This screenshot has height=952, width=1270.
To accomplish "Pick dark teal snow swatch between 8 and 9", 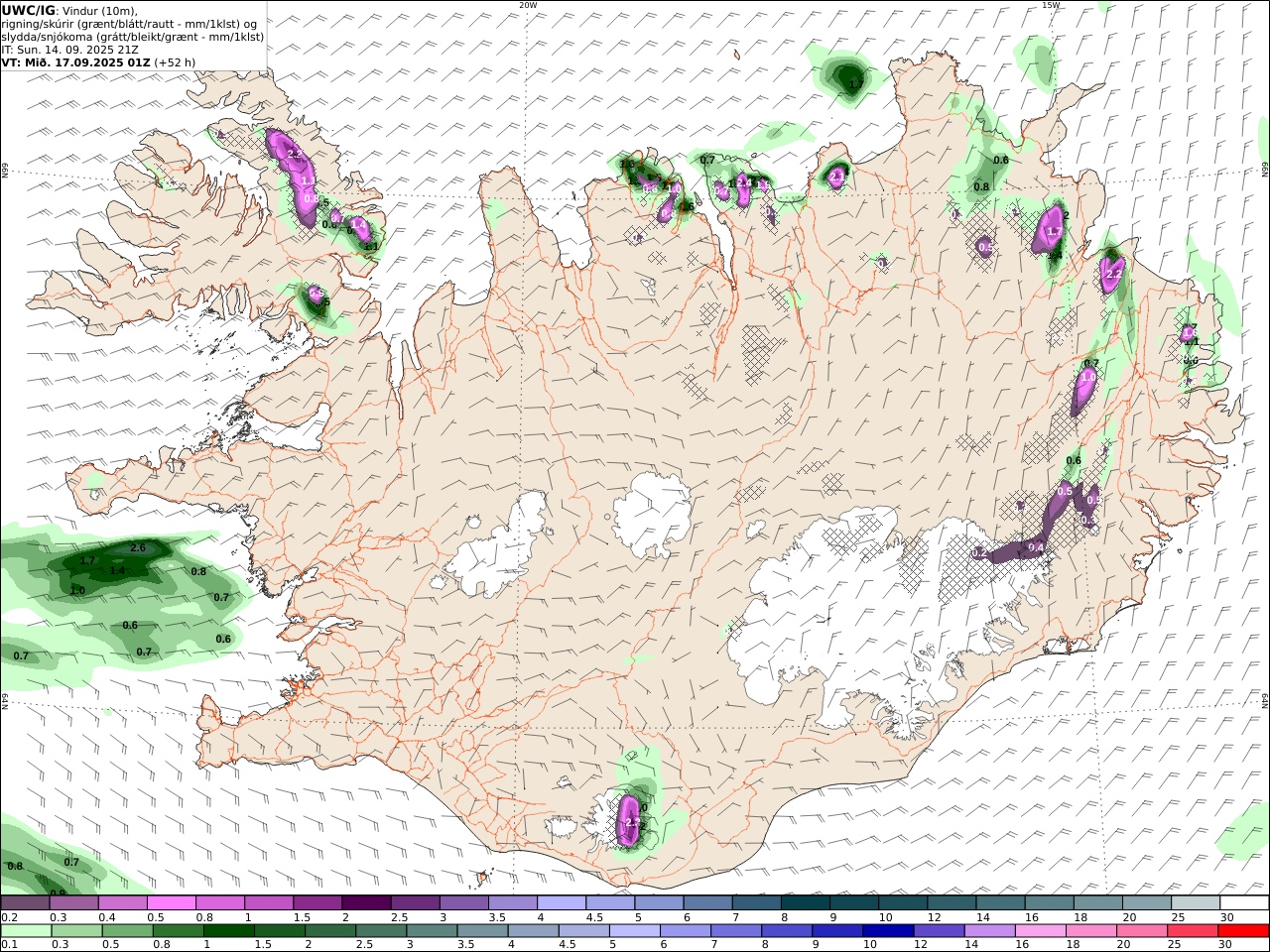I will pos(806,902).
